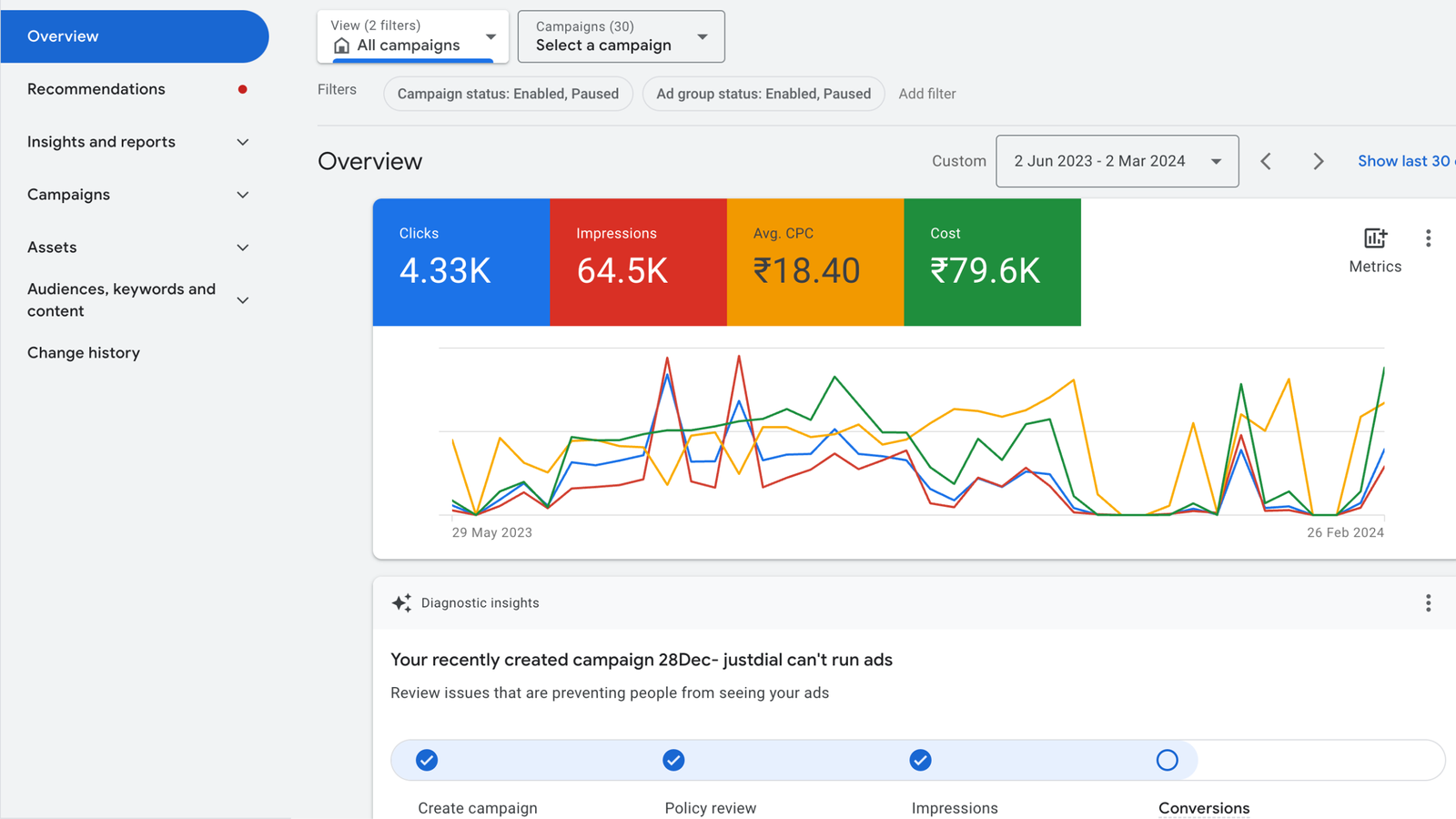The height and width of the screenshot is (819, 1456).
Task: Open the scorecard three-dot options menu
Action: (1428, 238)
